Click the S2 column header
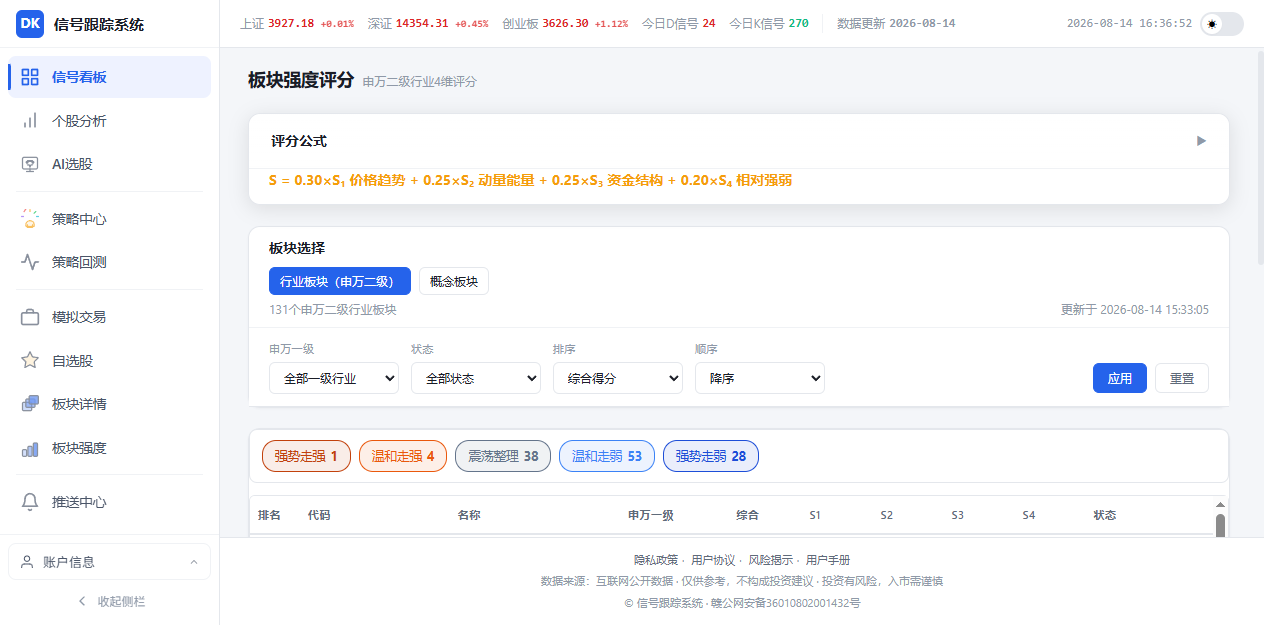1264x625 pixels. (887, 515)
